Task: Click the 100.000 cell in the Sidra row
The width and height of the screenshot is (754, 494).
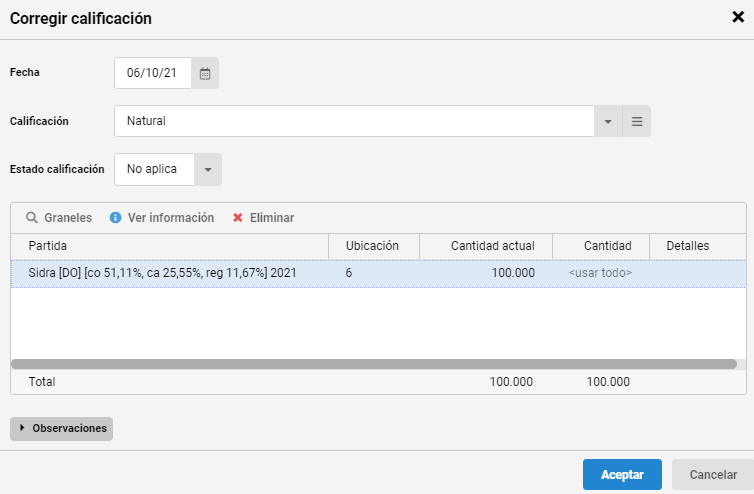Action: [486, 273]
